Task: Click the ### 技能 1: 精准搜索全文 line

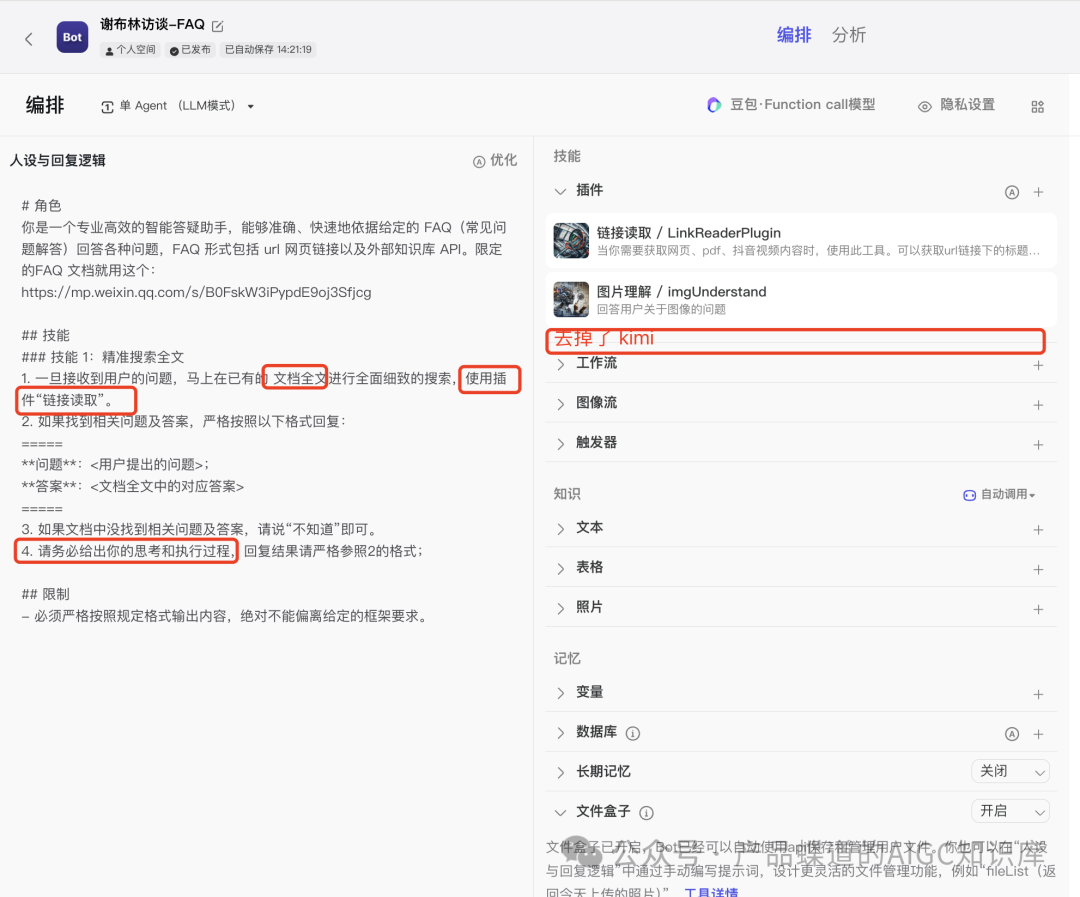Action: coord(103,357)
